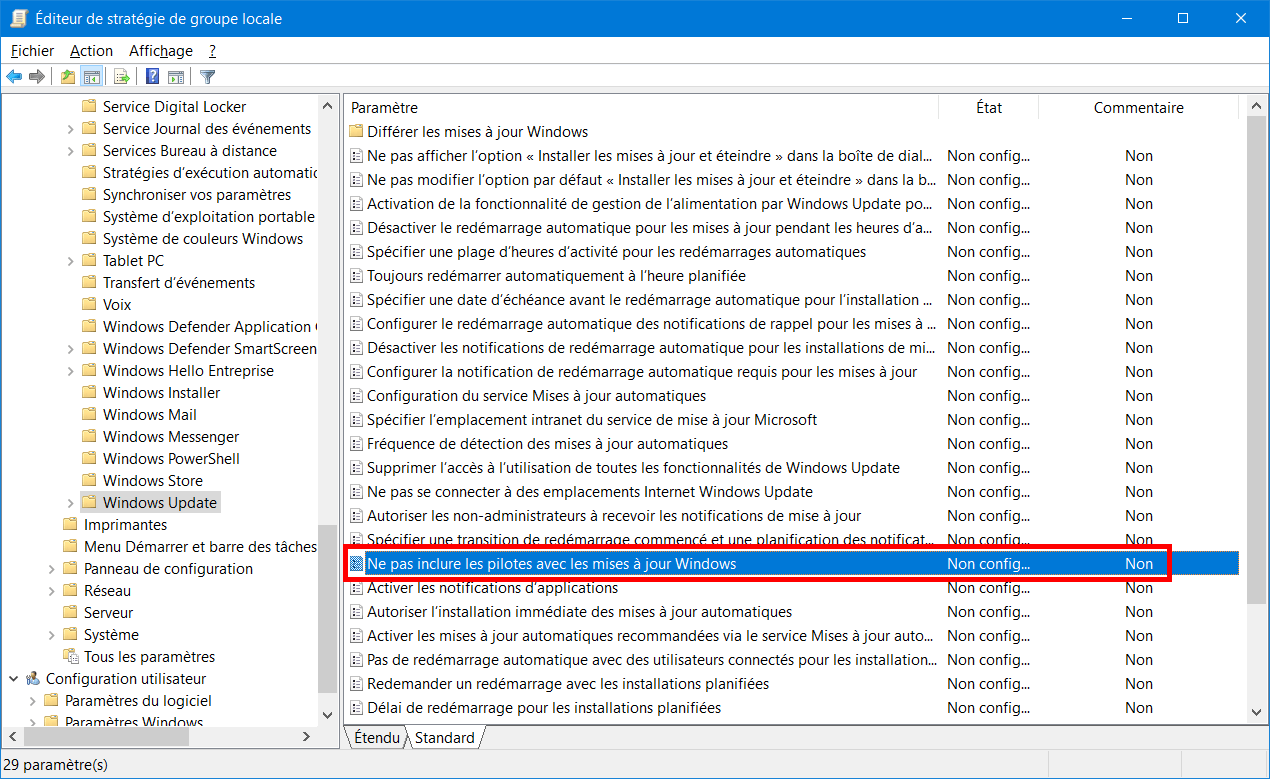1270x779 pixels.
Task: Click the Export list toolbar icon
Action: 122,77
